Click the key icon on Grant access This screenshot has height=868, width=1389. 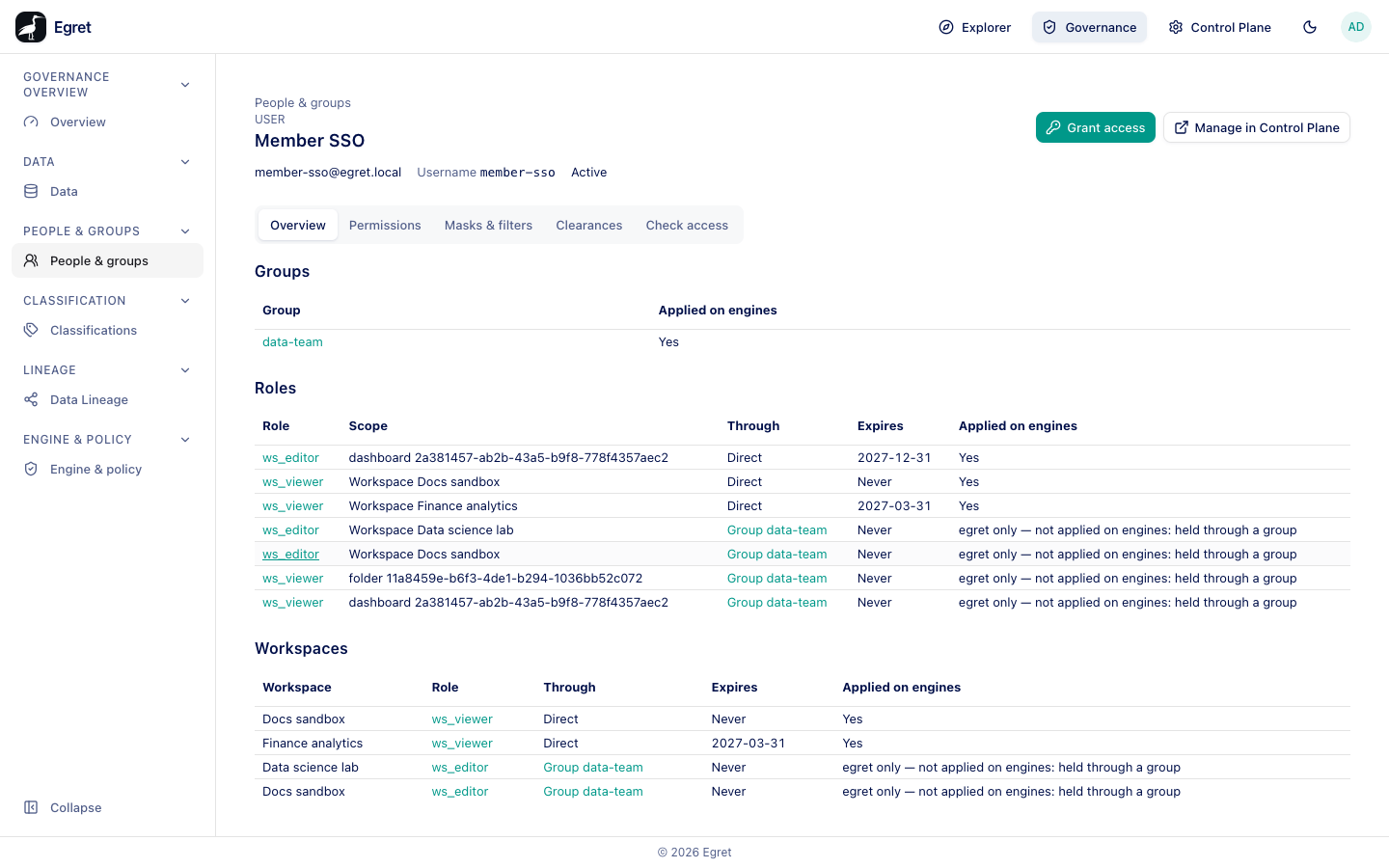[1053, 127]
